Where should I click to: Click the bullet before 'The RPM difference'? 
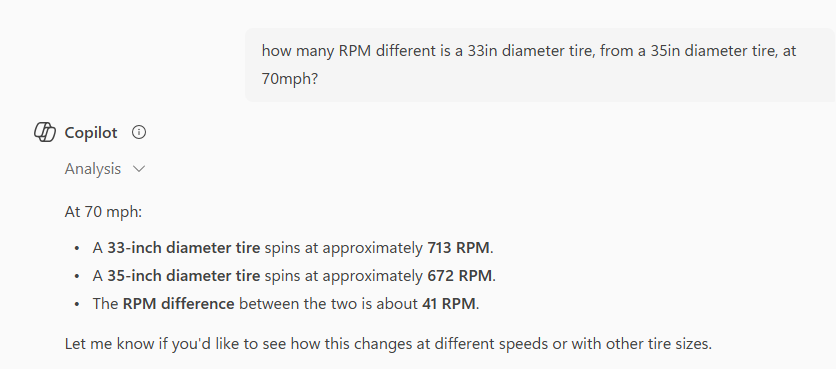[77, 304]
